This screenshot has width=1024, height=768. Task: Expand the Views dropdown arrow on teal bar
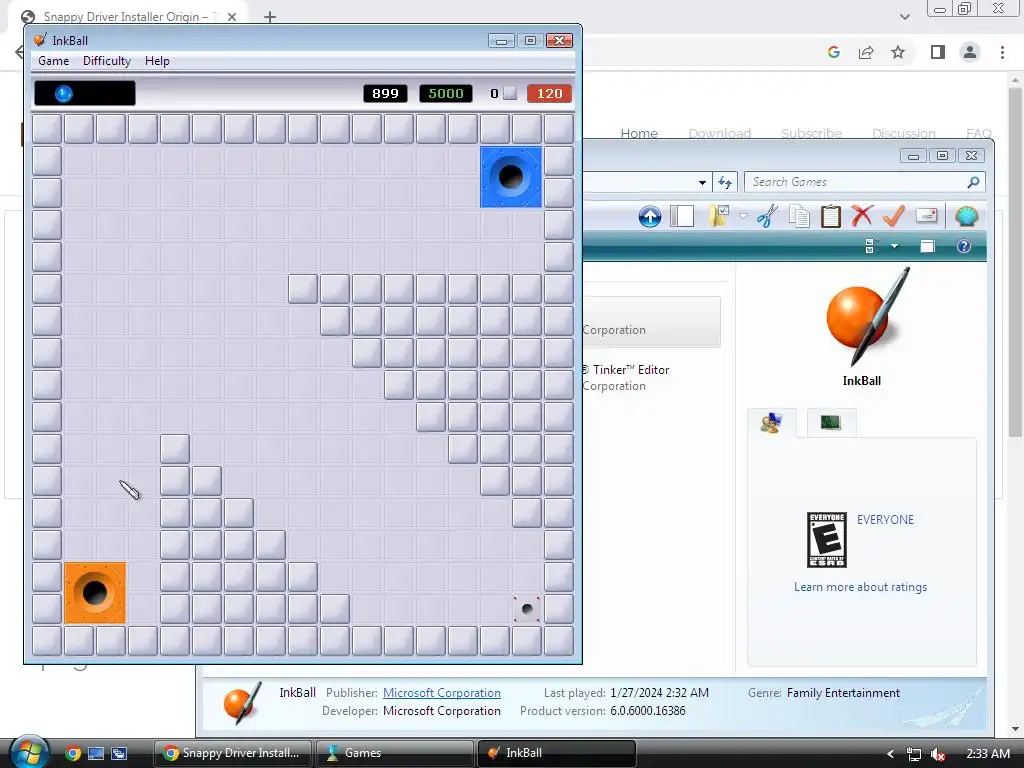point(894,246)
